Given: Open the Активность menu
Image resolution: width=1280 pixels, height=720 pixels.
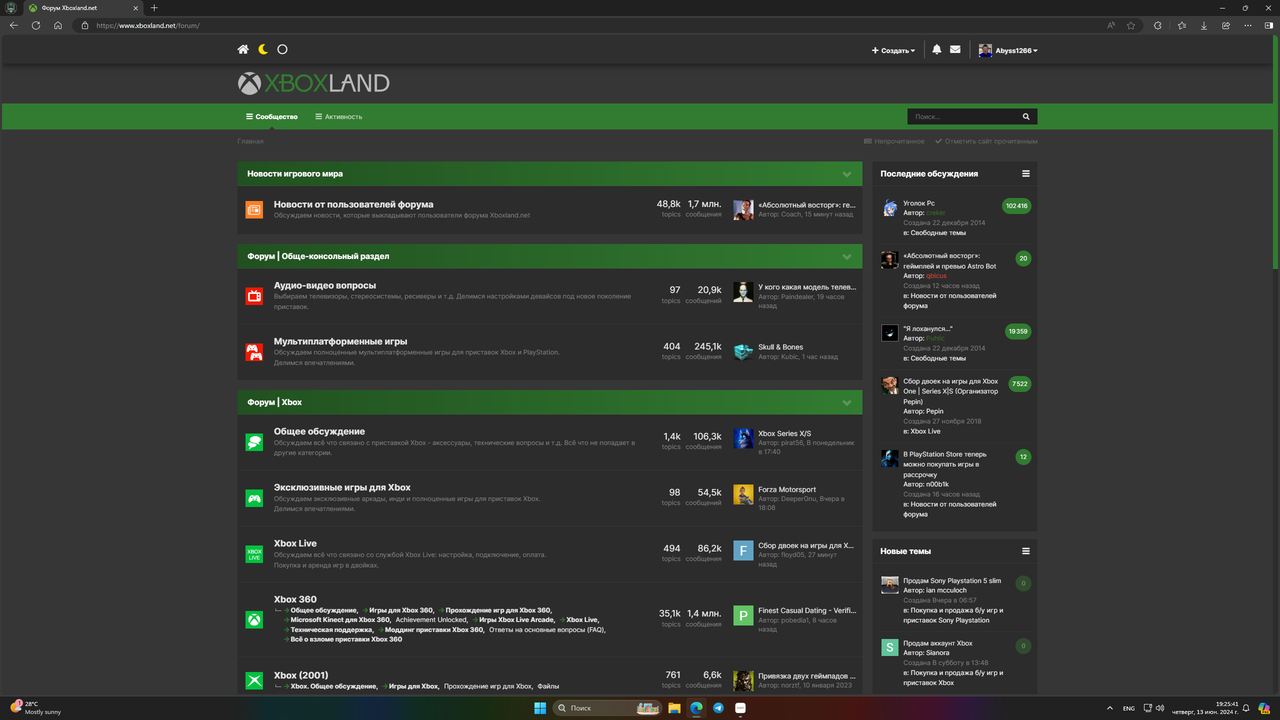Looking at the screenshot, I should [x=339, y=116].
